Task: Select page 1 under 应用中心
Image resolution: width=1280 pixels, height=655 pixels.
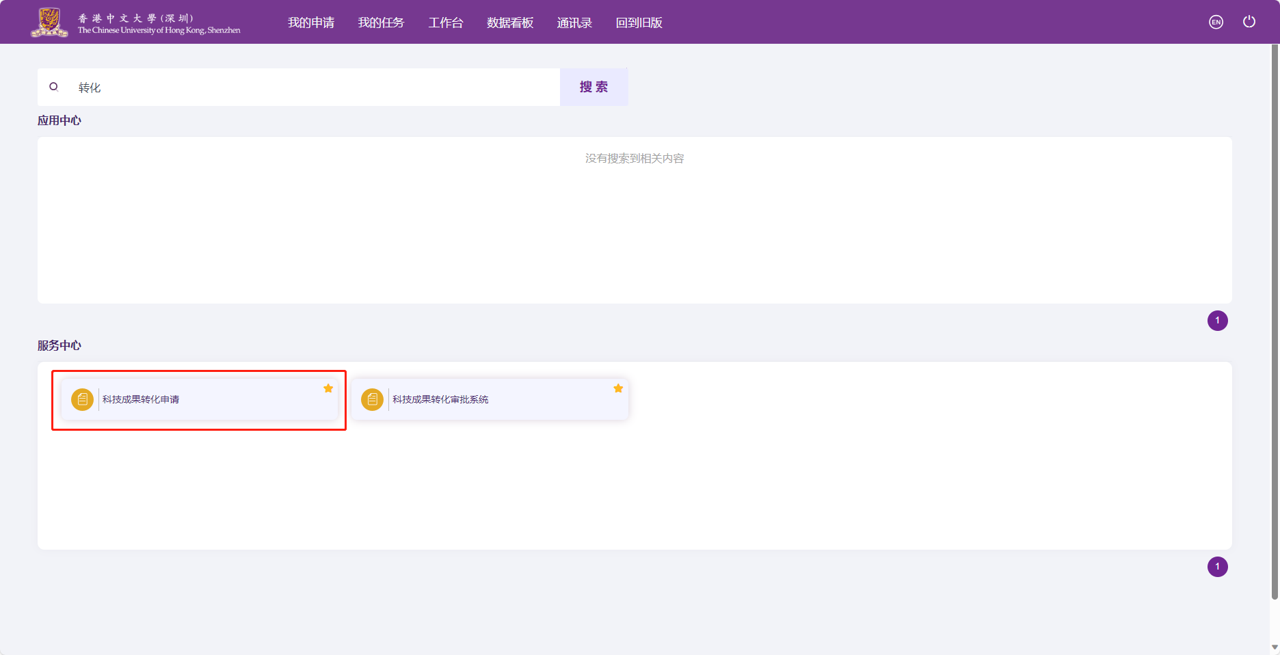Action: [1217, 321]
